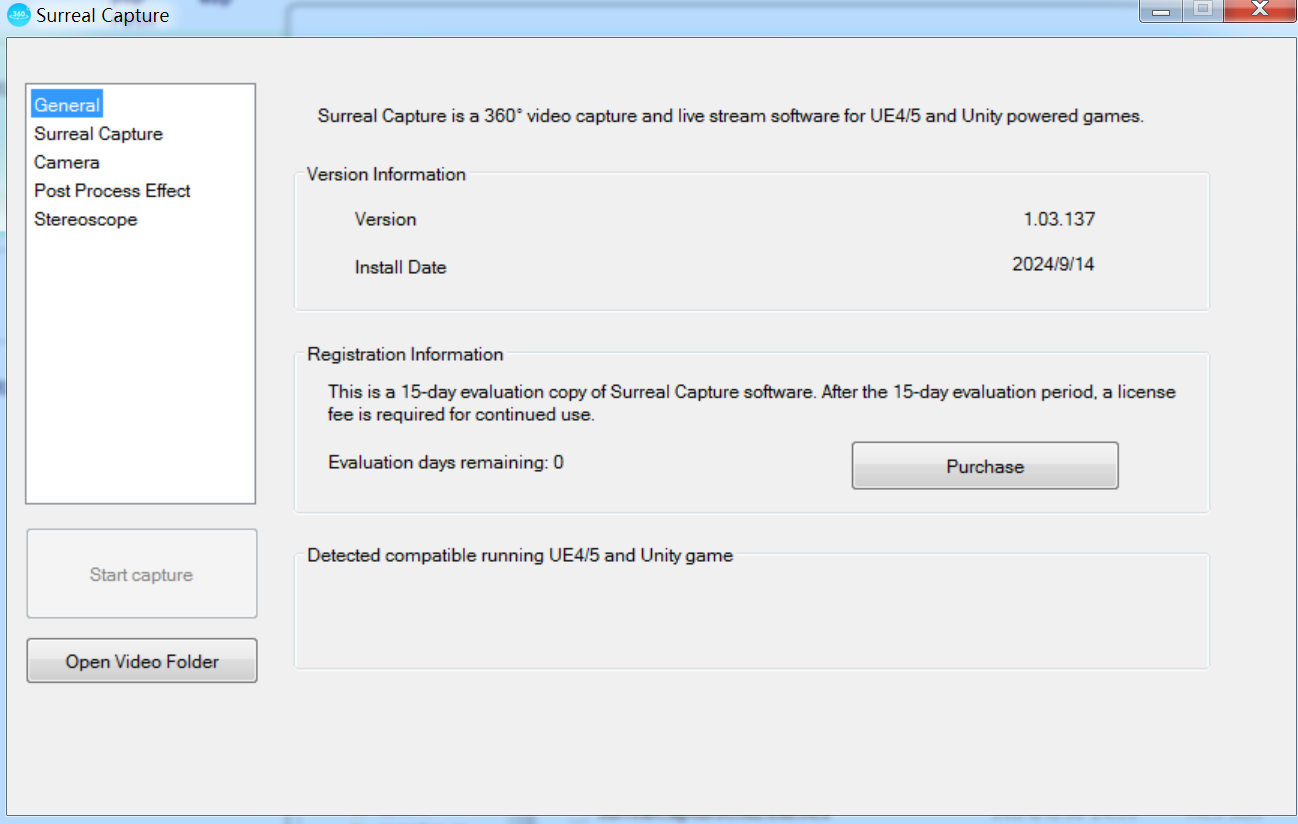Click the version number 1.03.137
This screenshot has width=1298, height=824.
tap(1058, 219)
